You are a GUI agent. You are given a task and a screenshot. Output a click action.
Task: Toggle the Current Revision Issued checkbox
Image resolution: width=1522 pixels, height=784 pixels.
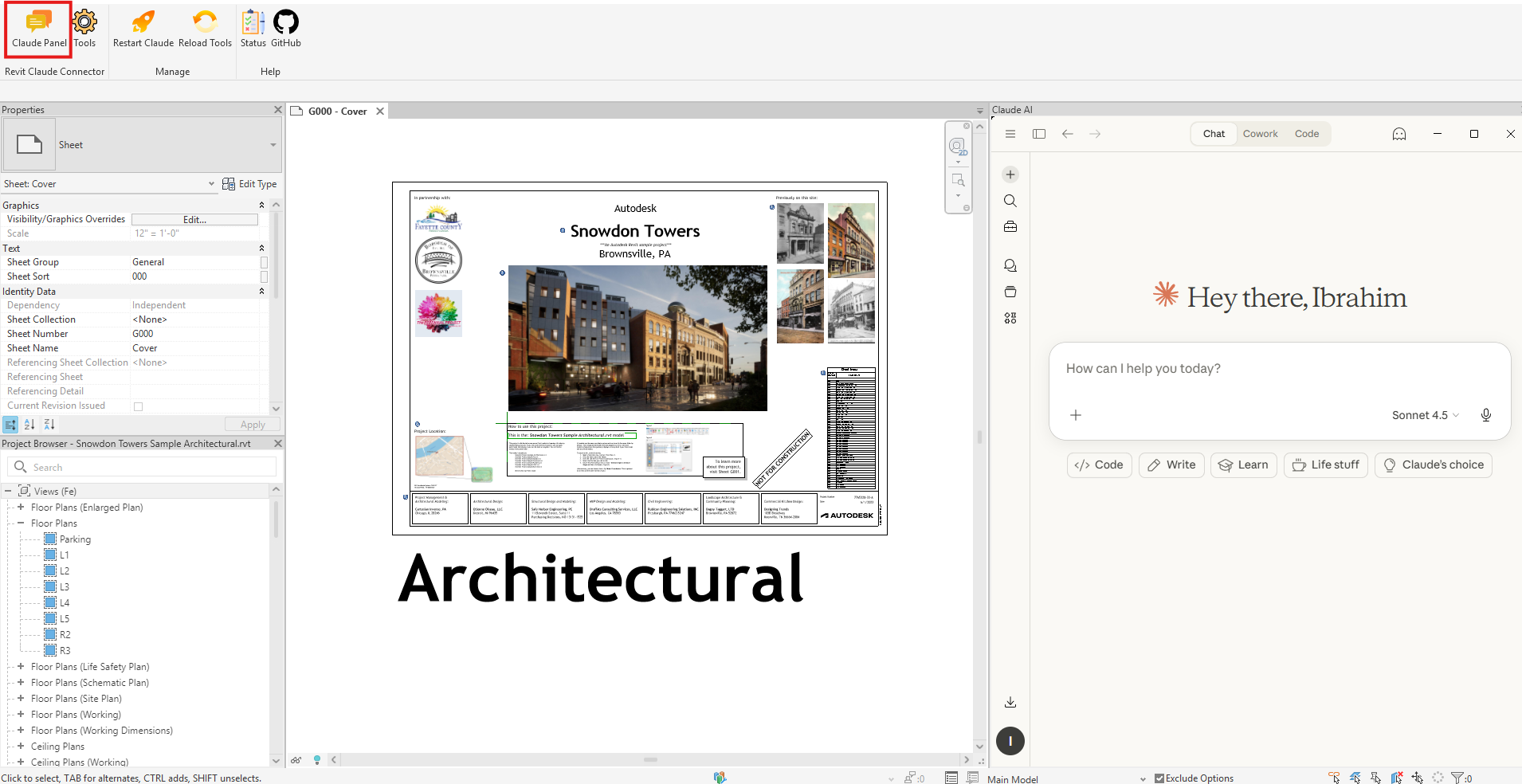click(138, 406)
